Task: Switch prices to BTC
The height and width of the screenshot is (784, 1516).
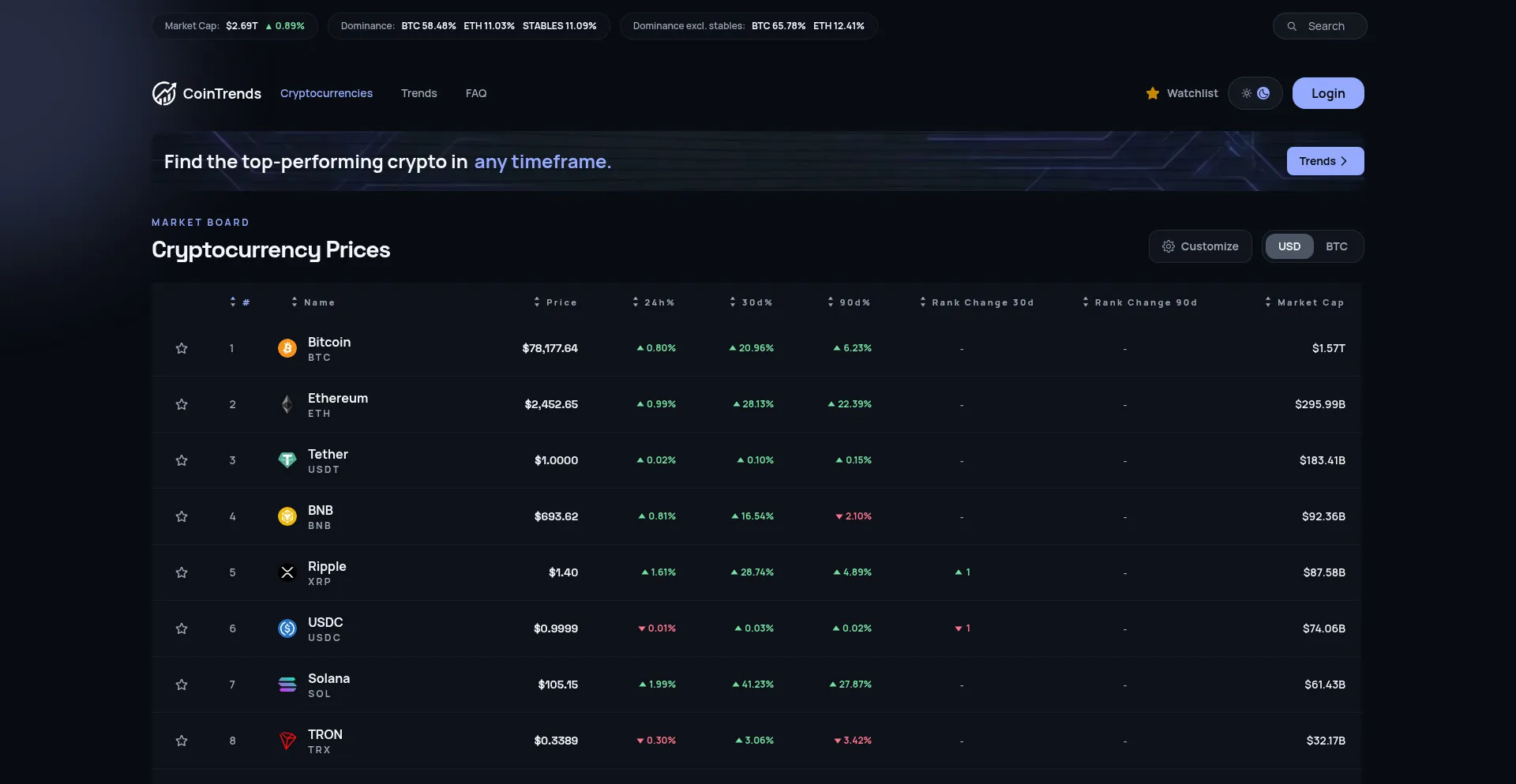Action: click(1337, 246)
